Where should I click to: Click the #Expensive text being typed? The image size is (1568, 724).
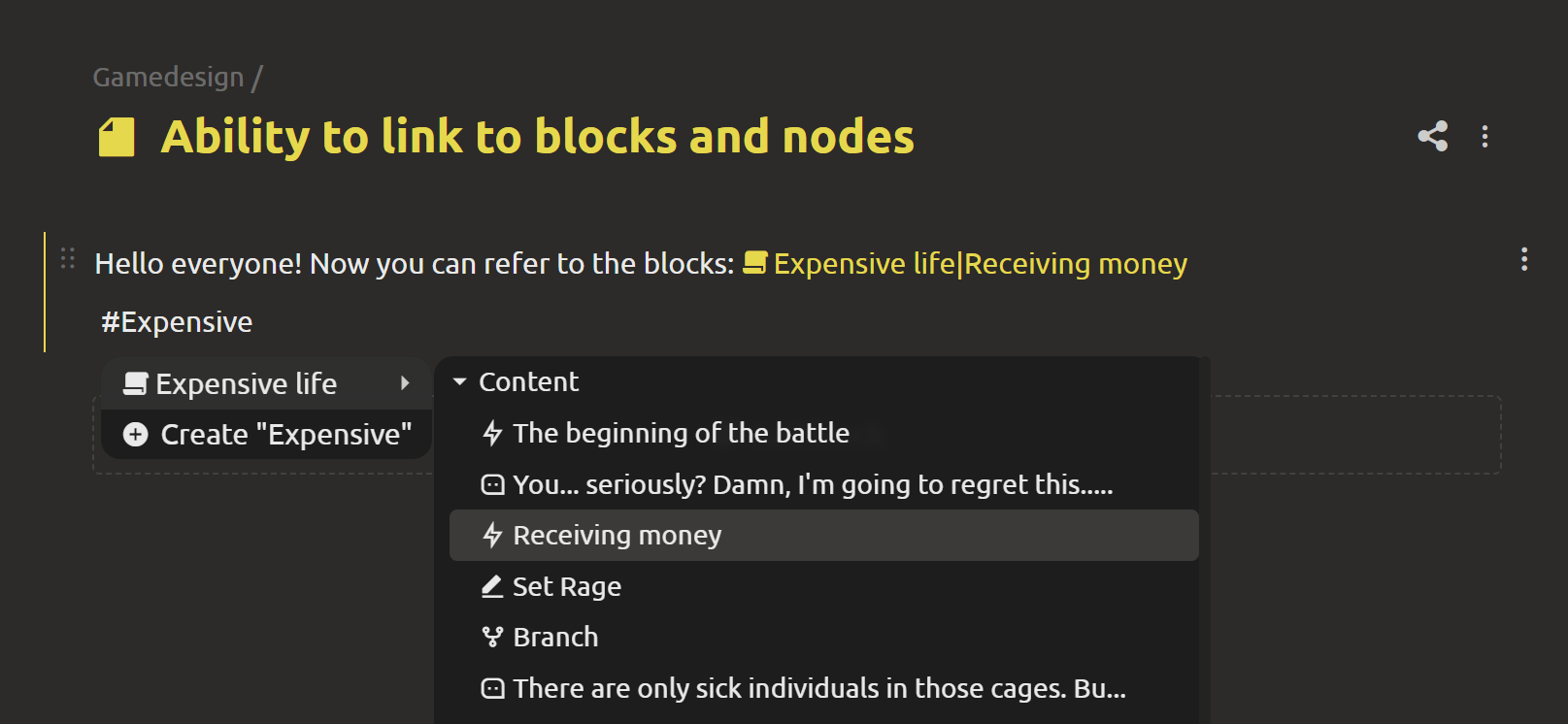[177, 322]
